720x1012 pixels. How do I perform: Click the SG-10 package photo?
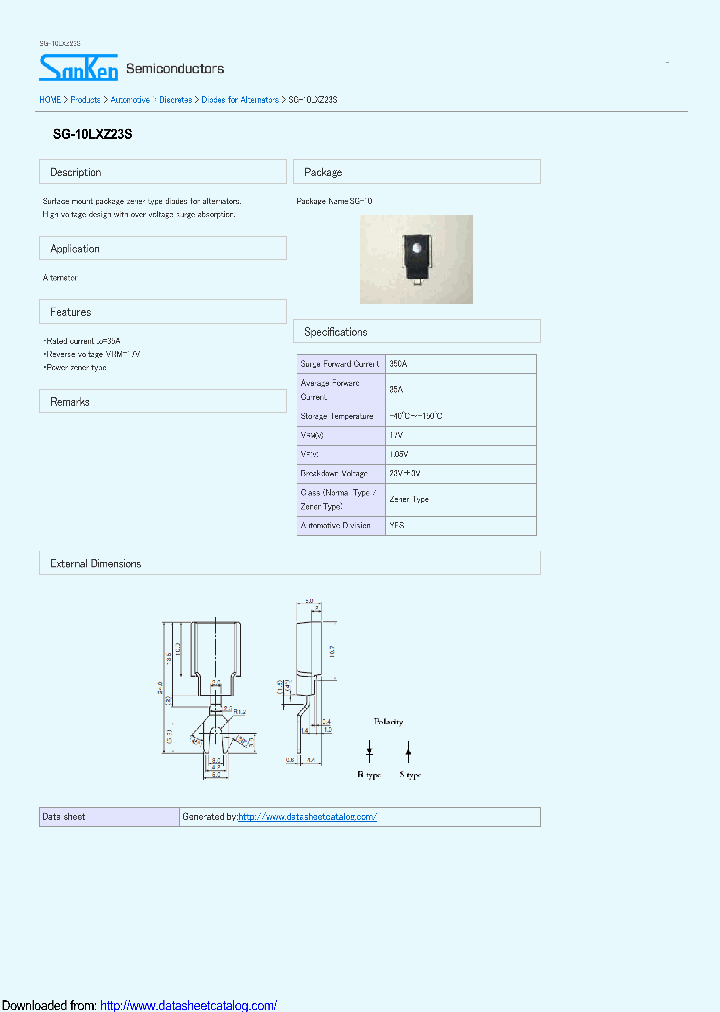416,259
